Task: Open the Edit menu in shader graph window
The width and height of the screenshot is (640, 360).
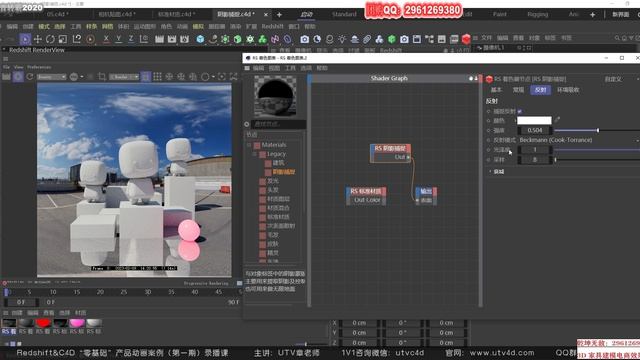Action: tap(258, 68)
